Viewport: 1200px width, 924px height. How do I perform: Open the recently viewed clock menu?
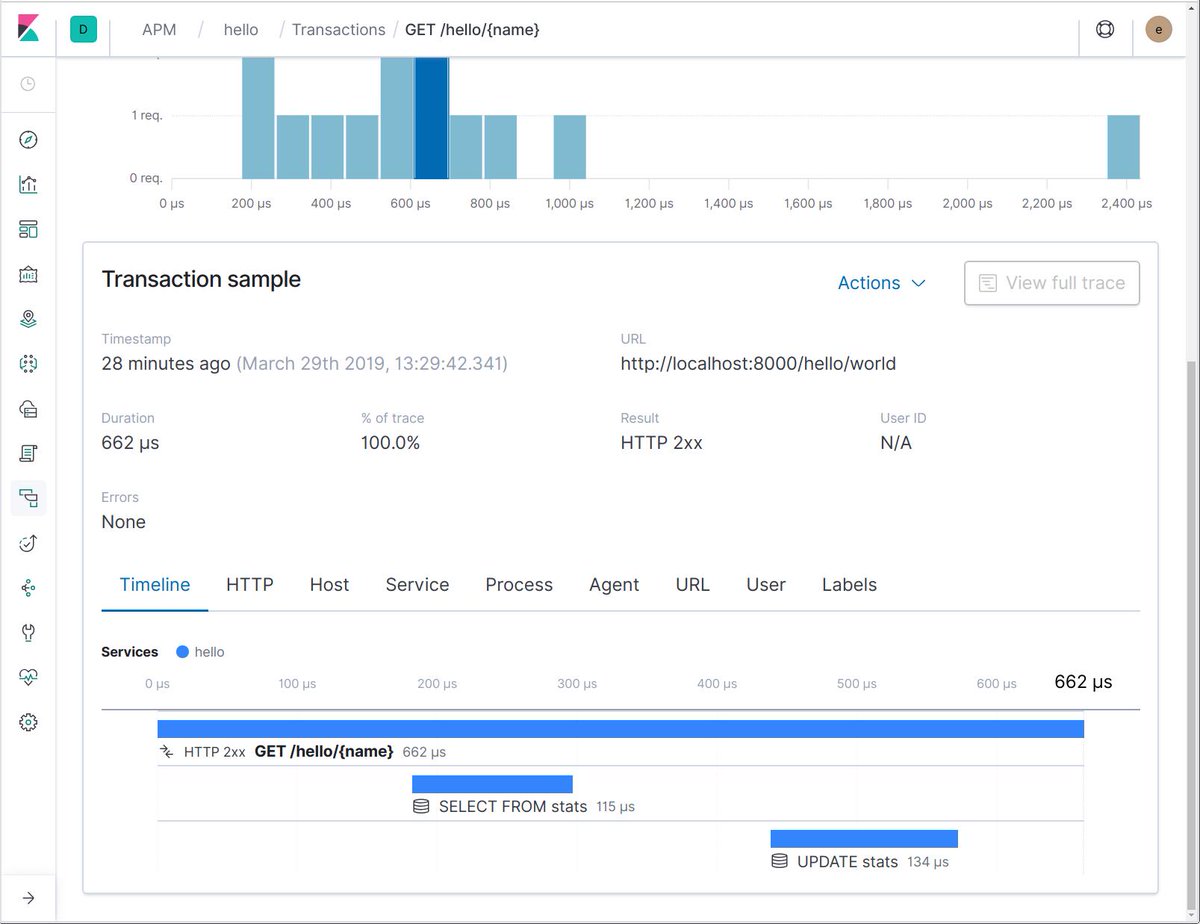28,84
